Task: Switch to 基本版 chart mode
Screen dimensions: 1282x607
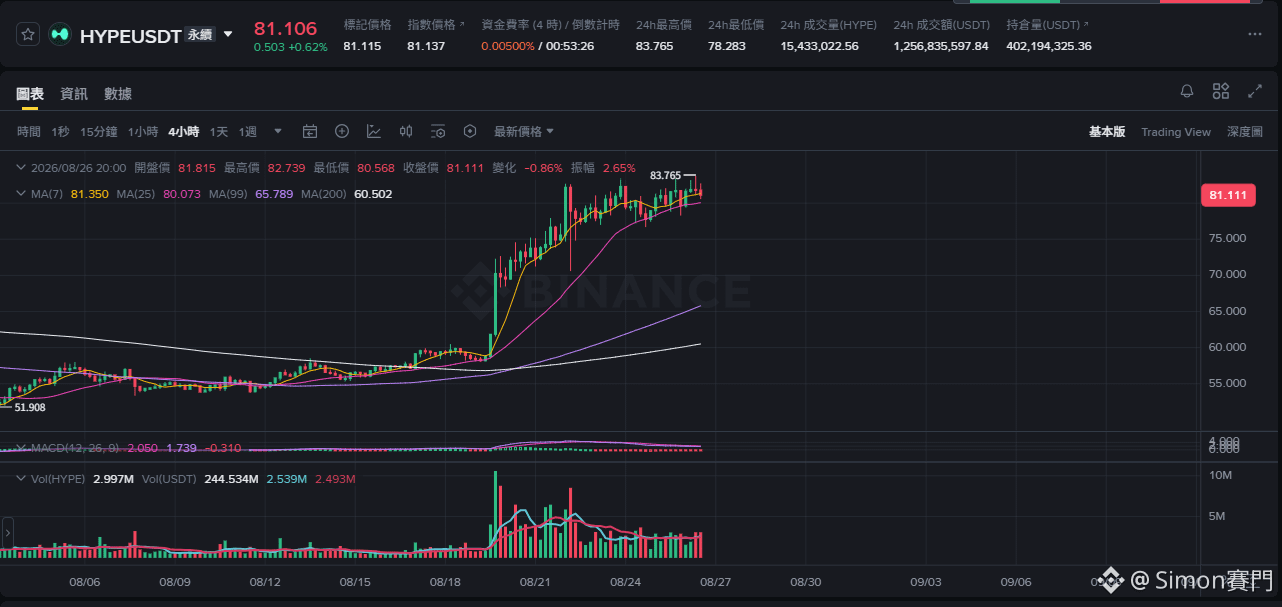Action: pos(1107,132)
